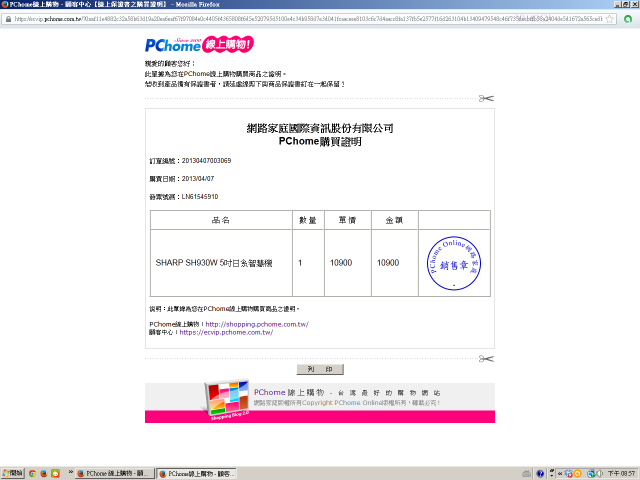
Task: Click the blue PChome Online sales stamp
Action: click(454, 263)
